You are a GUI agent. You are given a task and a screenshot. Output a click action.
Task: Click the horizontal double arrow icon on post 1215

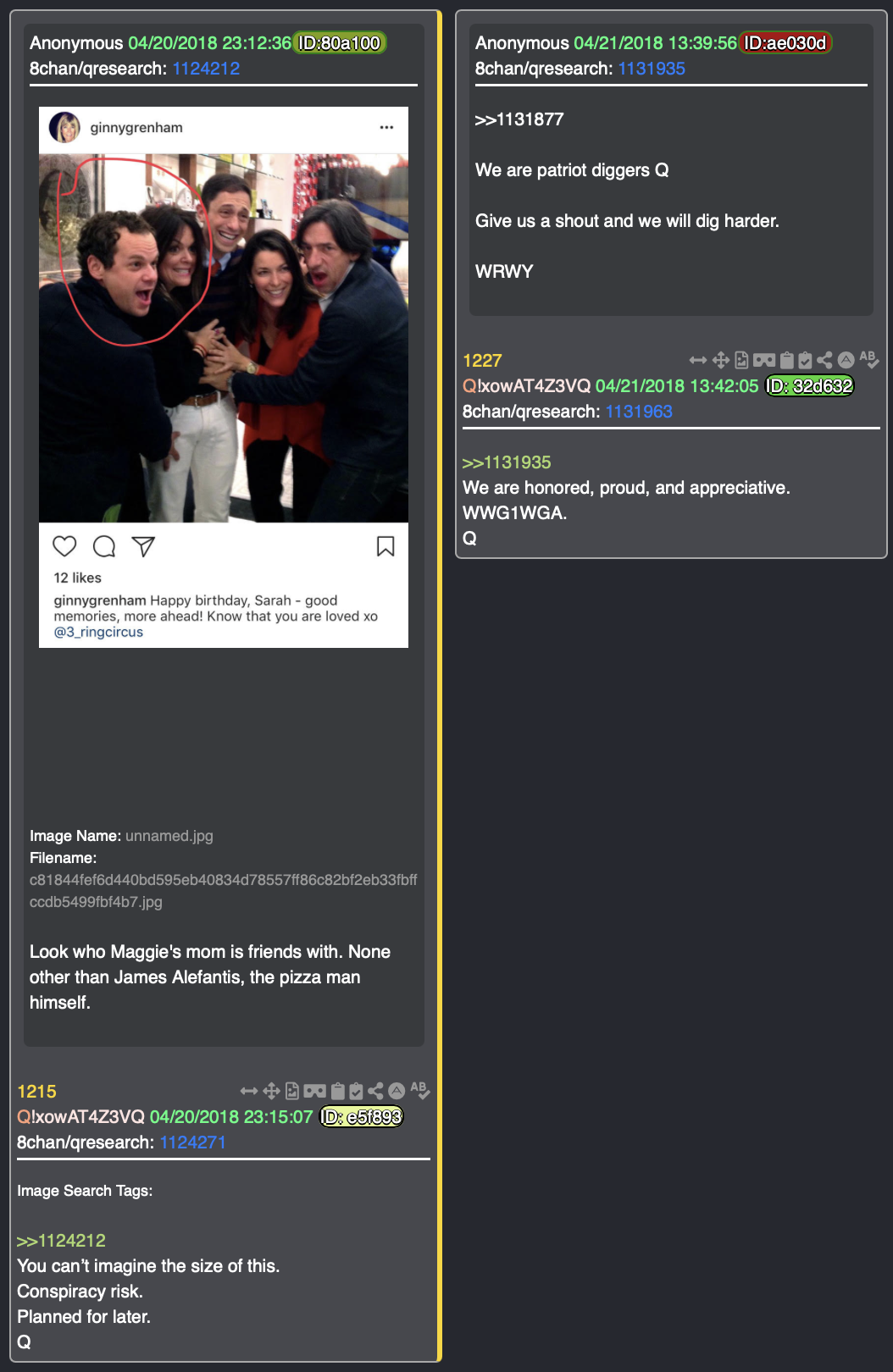pyautogui.click(x=249, y=1091)
